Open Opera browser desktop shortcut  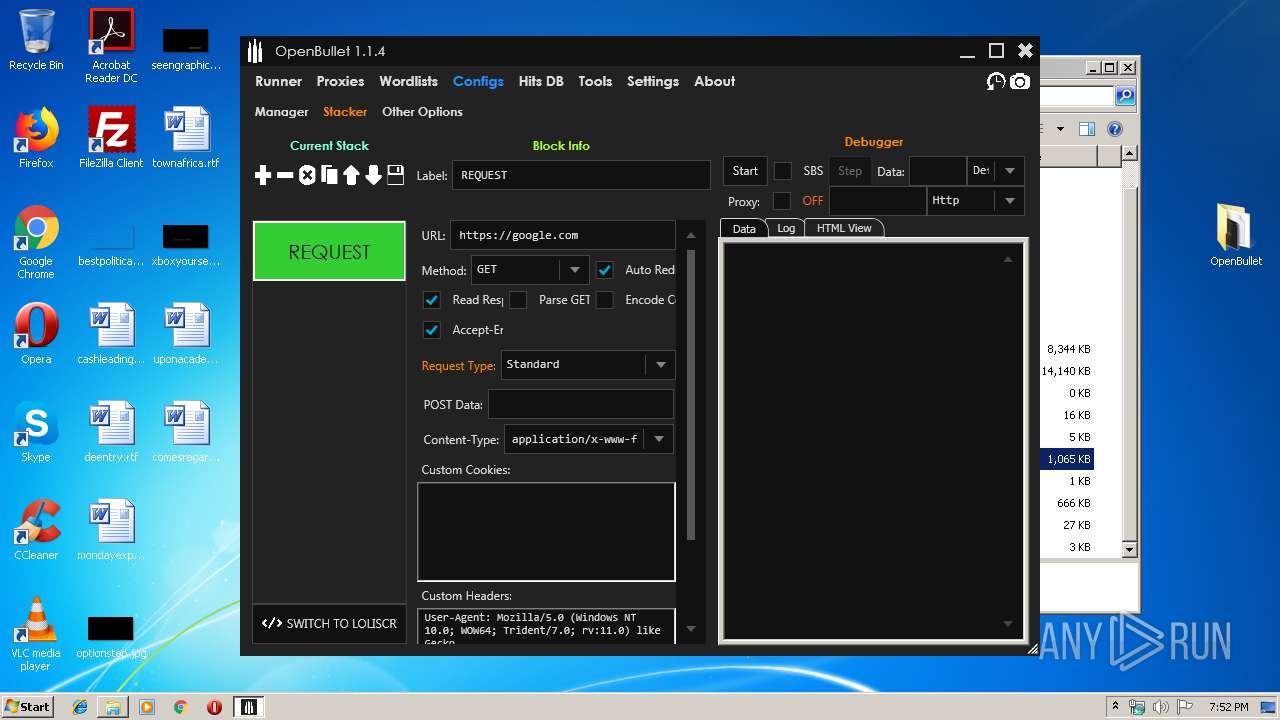point(36,334)
